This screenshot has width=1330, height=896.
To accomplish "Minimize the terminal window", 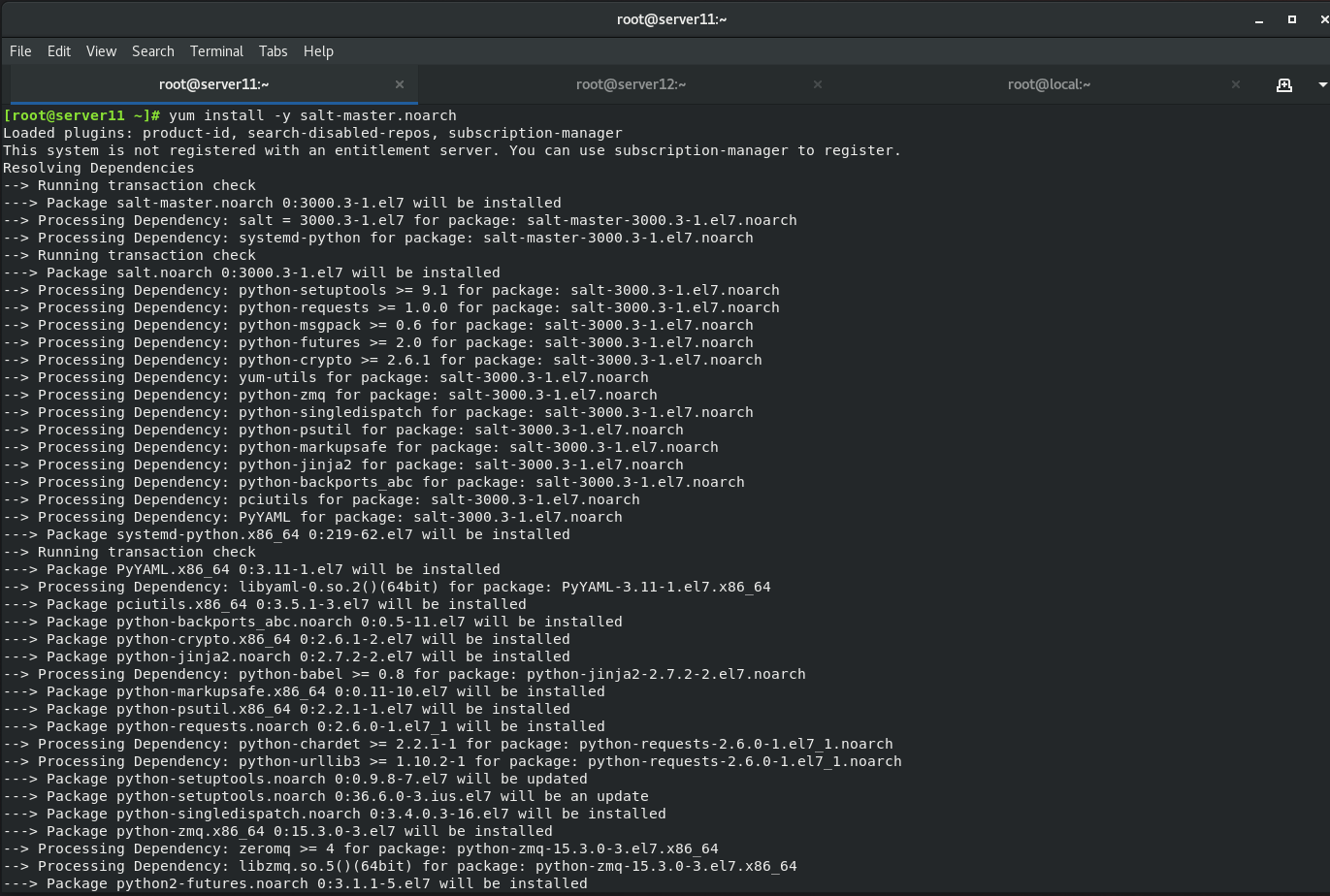I will coord(1257,18).
